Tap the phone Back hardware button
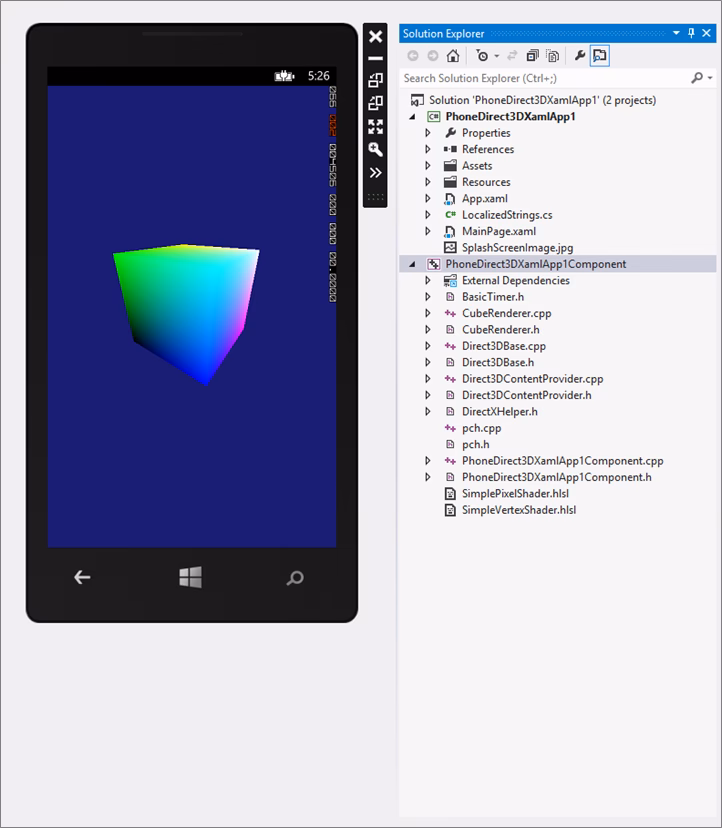This screenshot has width=722, height=828. 82,577
